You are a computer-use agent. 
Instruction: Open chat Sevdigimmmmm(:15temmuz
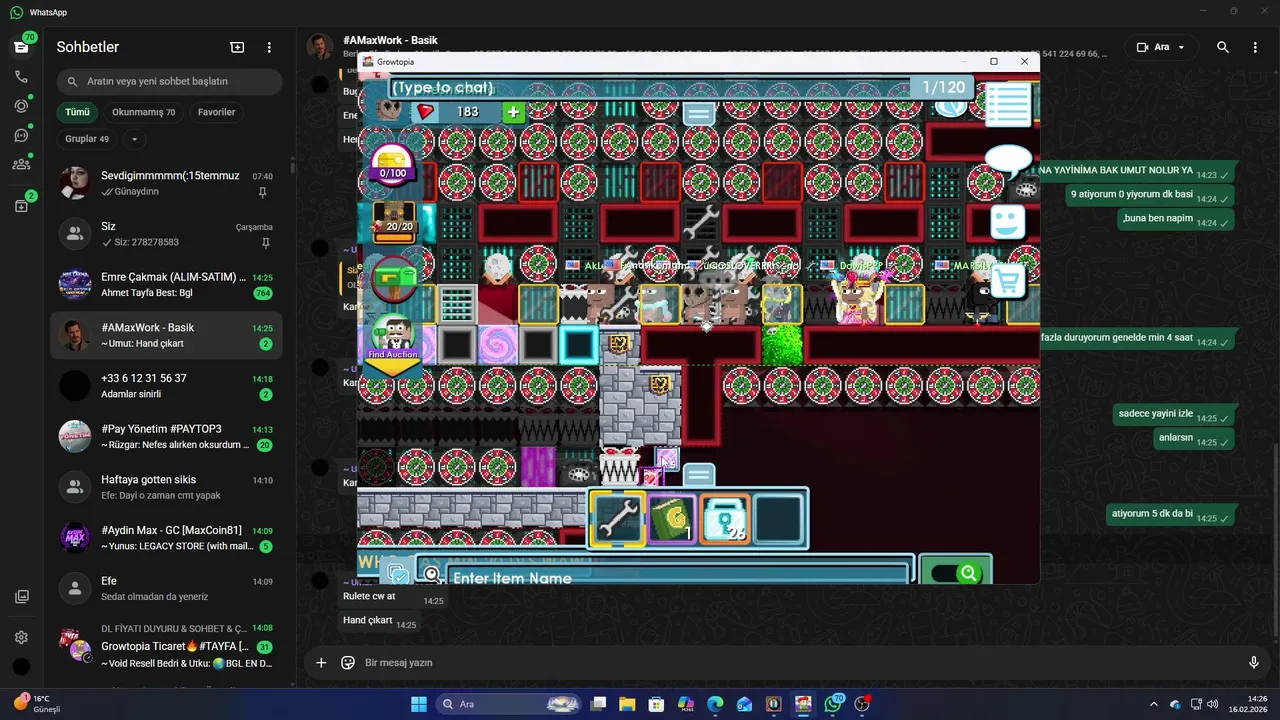click(x=166, y=183)
